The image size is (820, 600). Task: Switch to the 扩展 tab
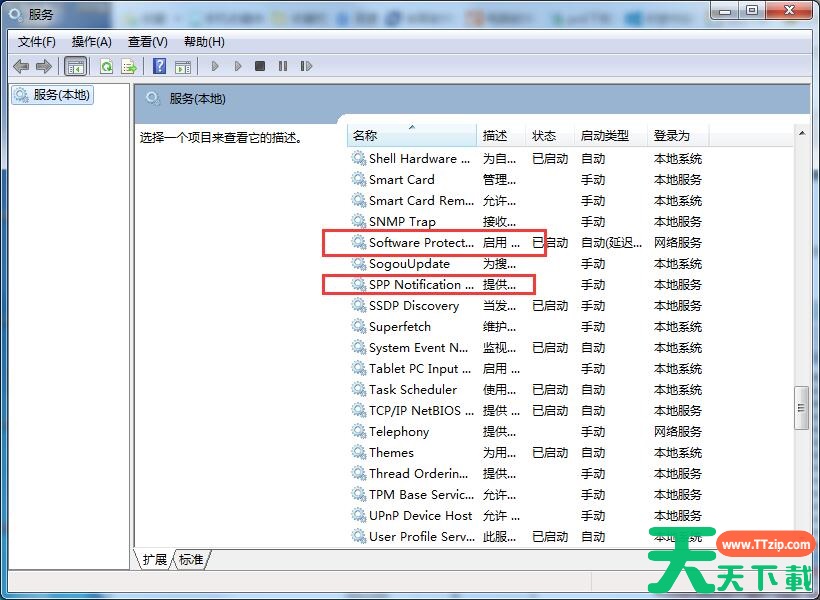pyautogui.click(x=154, y=559)
